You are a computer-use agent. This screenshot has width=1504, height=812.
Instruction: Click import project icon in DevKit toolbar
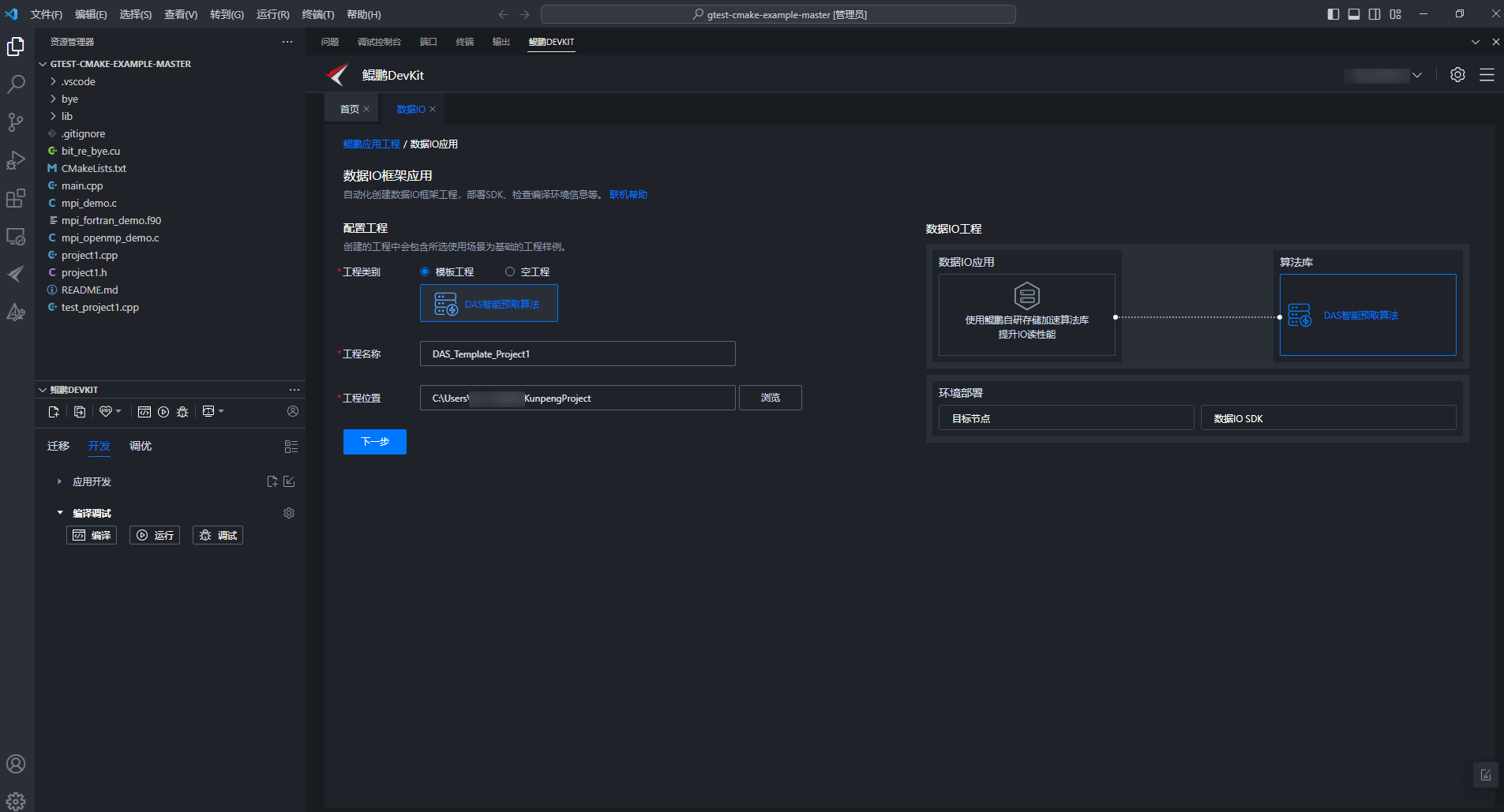coord(80,412)
